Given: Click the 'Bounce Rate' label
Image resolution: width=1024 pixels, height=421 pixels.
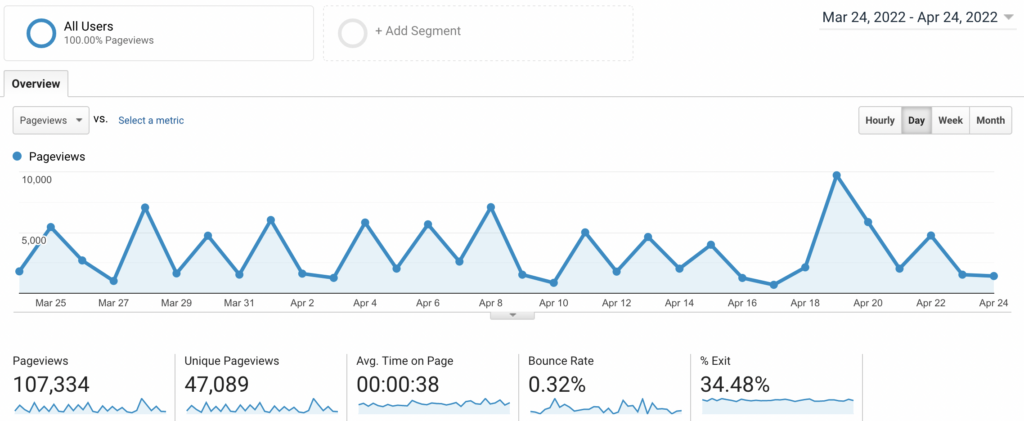Looking at the screenshot, I should [561, 361].
